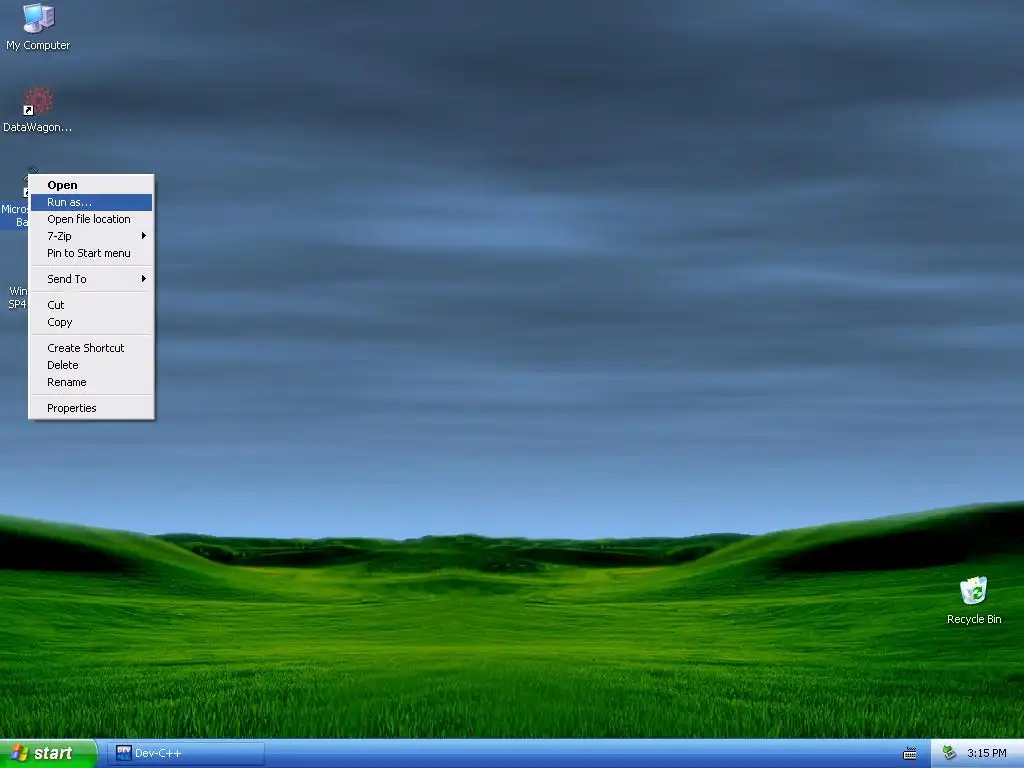This screenshot has height=768, width=1024.
Task: Select the DataWagon desktop shortcut
Action: [x=38, y=110]
